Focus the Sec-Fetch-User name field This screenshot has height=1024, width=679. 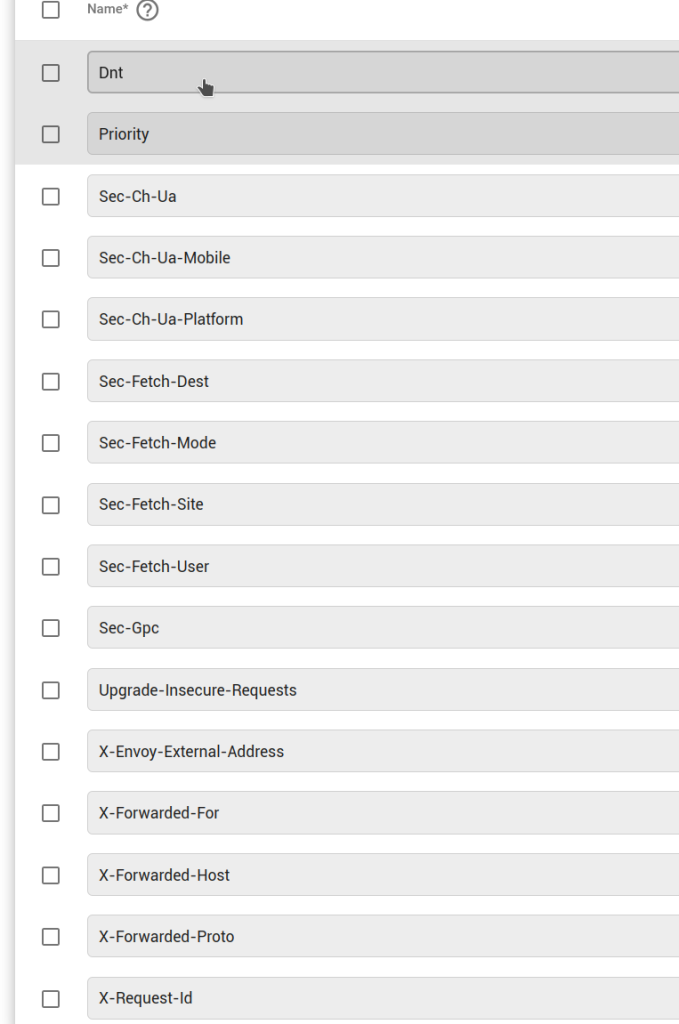[380, 566]
